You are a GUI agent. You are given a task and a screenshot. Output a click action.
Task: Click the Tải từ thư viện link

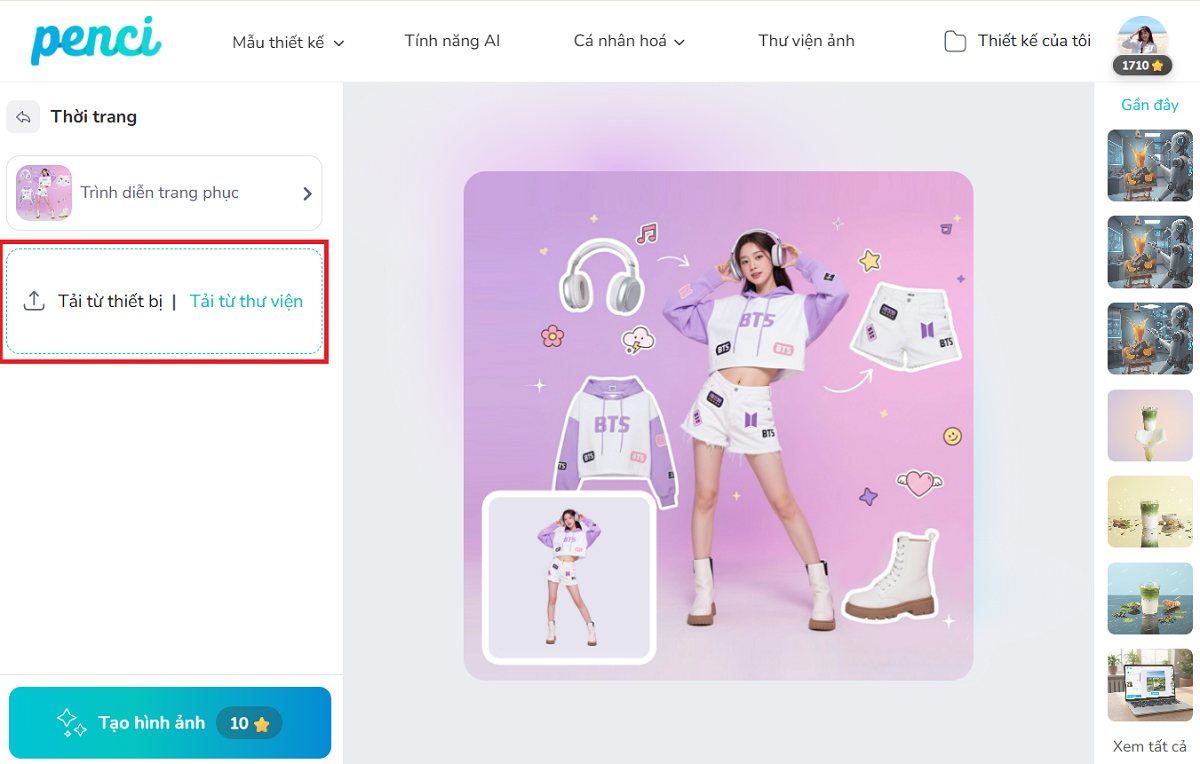coord(246,301)
